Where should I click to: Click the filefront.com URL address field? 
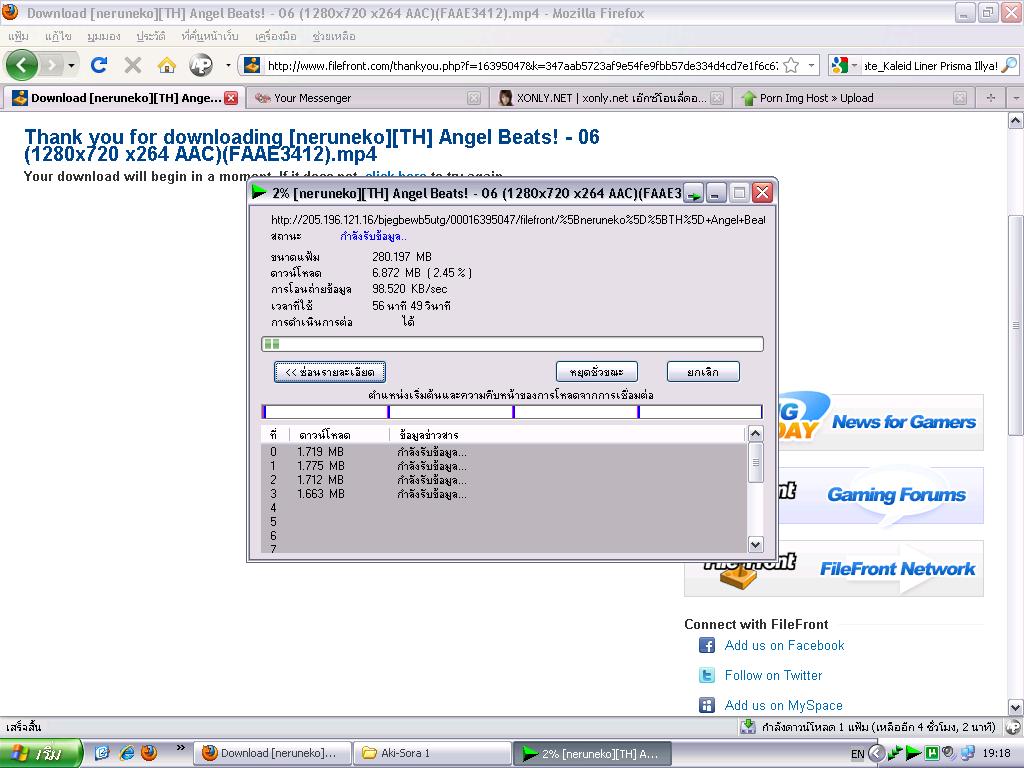click(x=522, y=65)
